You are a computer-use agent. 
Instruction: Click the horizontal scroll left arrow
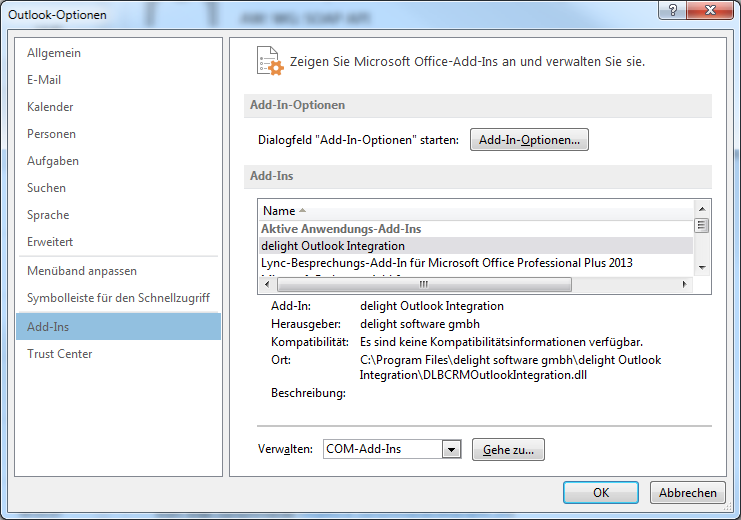[266, 284]
